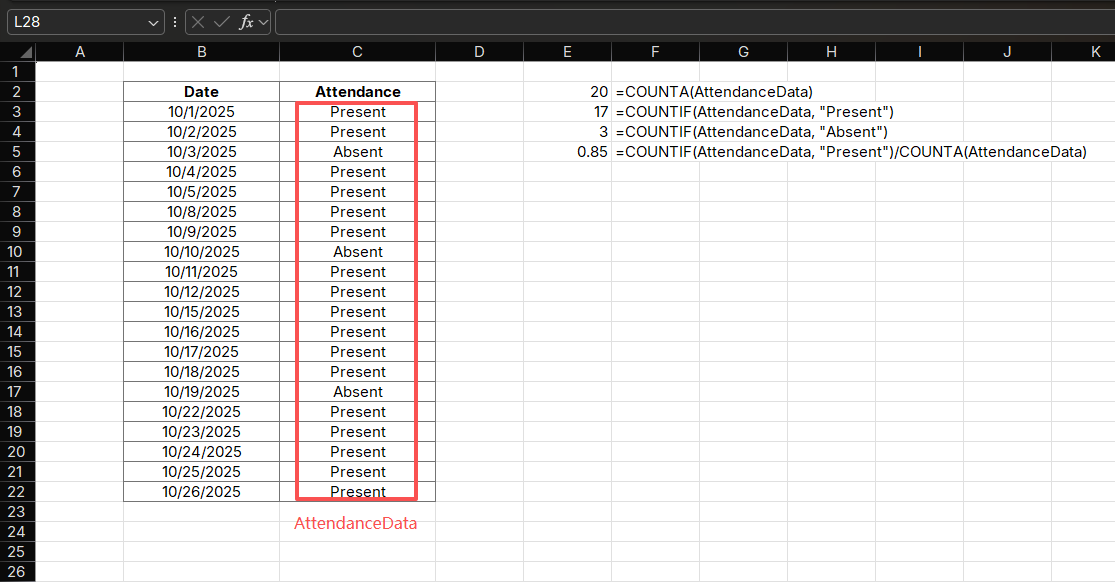This screenshot has height=582, width=1115.
Task: Click inside the formula bar input field
Action: (x=690, y=22)
